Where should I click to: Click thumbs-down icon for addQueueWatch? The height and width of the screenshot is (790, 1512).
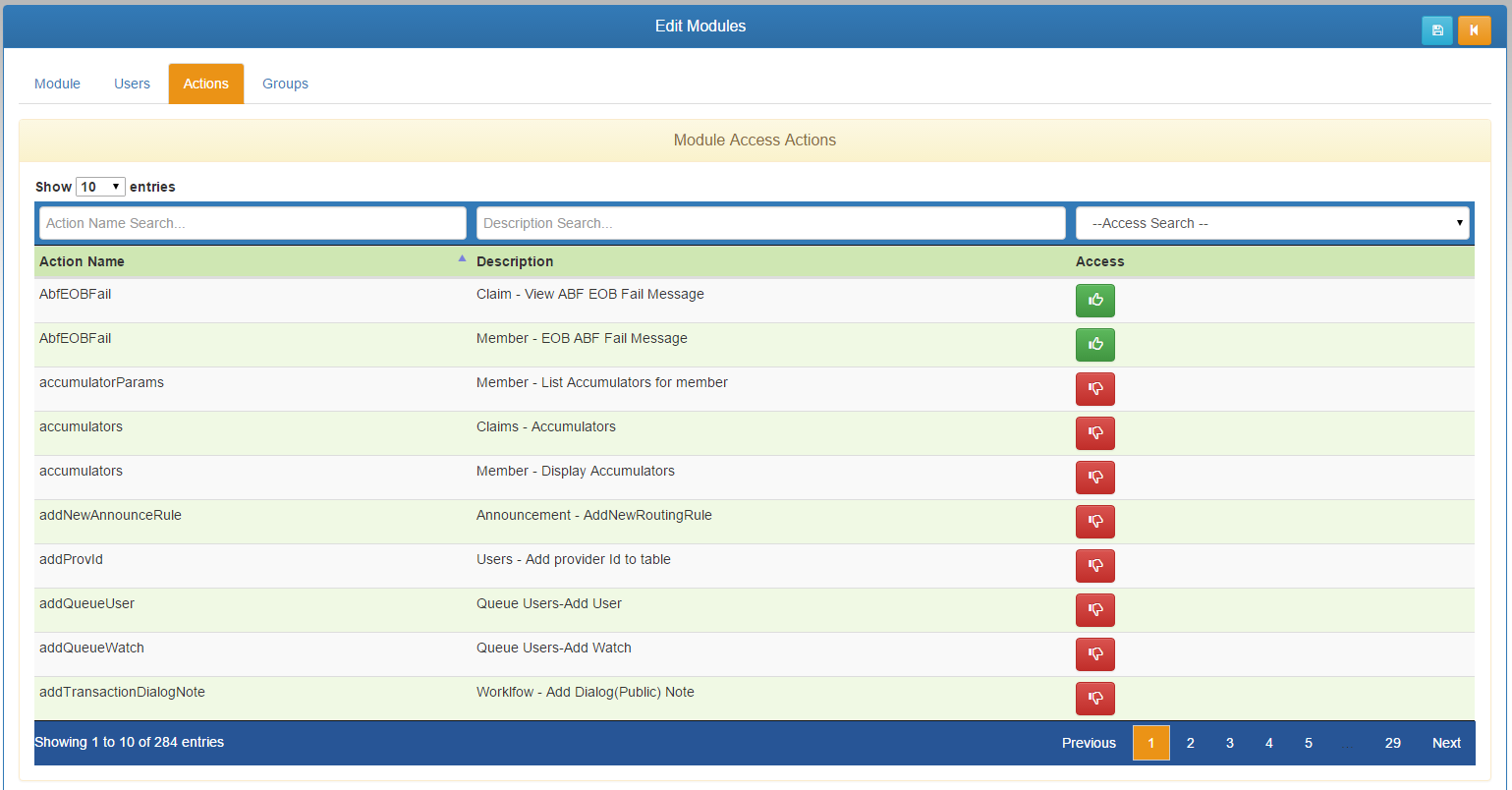pyautogui.click(x=1094, y=654)
